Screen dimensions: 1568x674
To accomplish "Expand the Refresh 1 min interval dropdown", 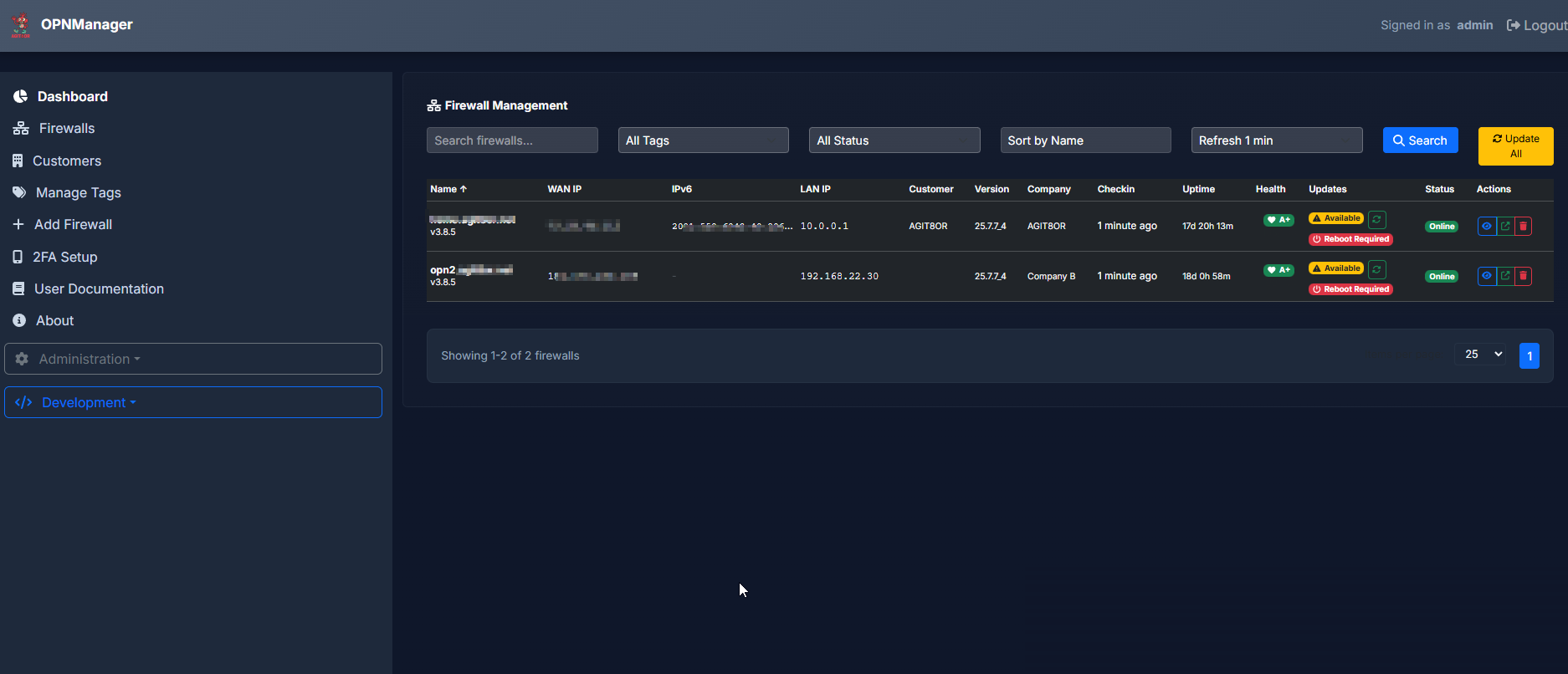I will (x=1276, y=140).
